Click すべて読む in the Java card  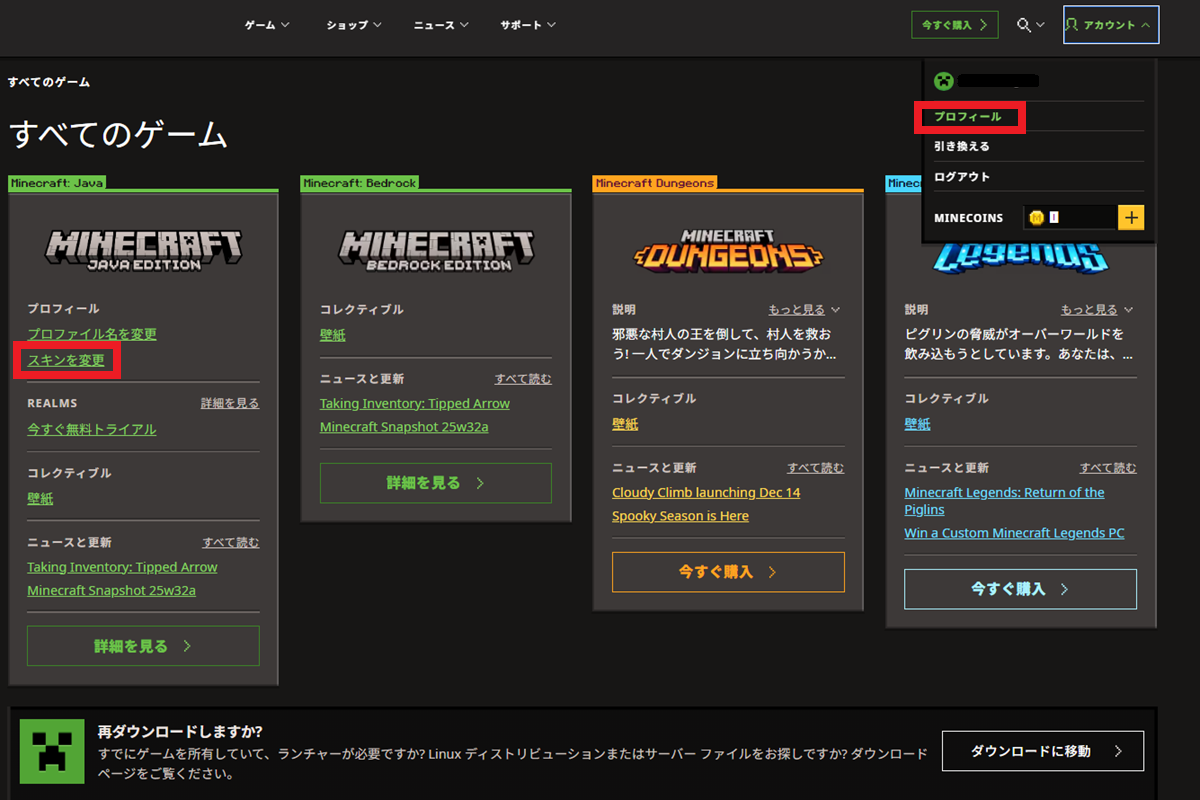pyautogui.click(x=231, y=543)
